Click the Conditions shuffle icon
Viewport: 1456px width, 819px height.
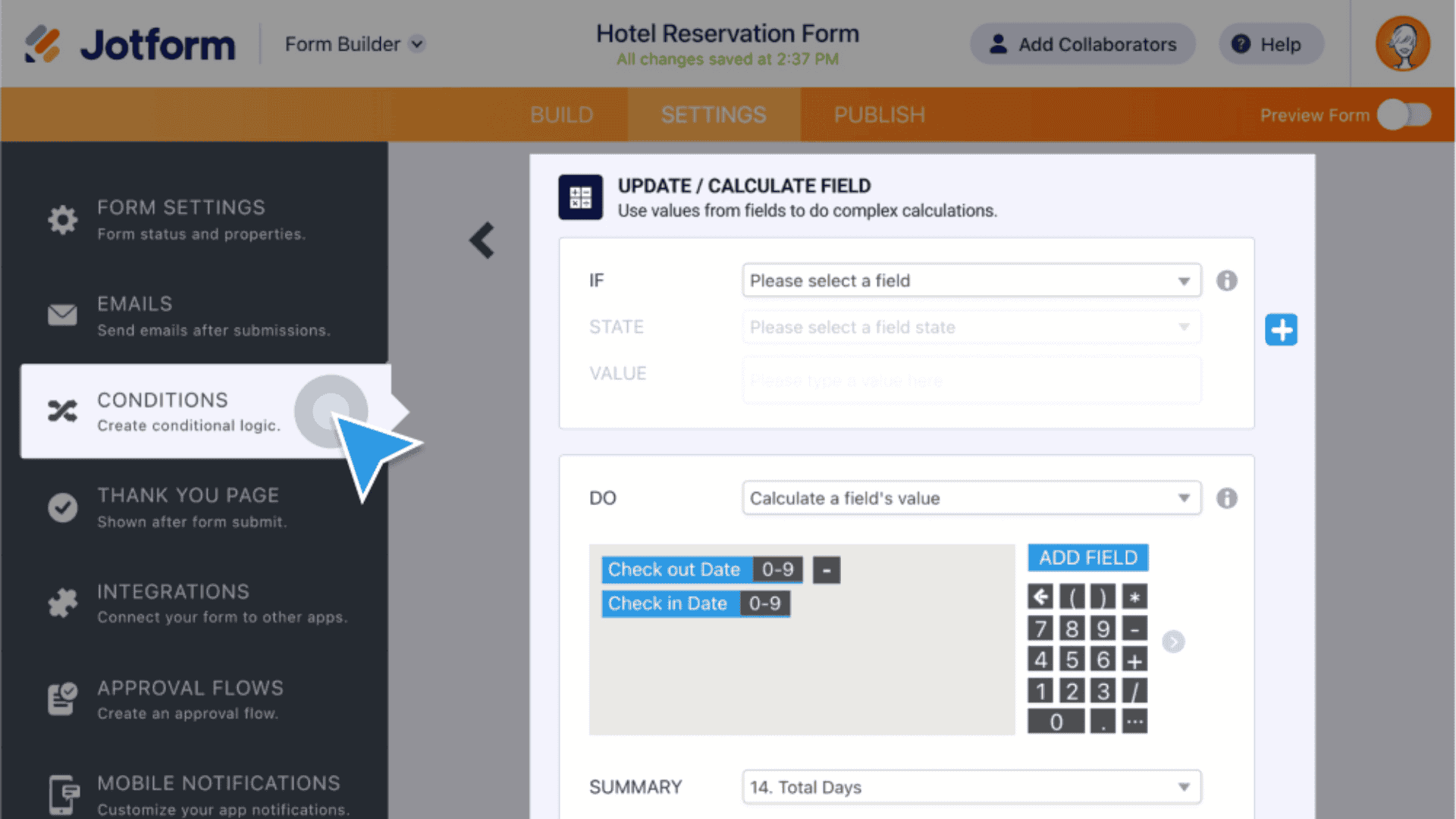pyautogui.click(x=63, y=412)
